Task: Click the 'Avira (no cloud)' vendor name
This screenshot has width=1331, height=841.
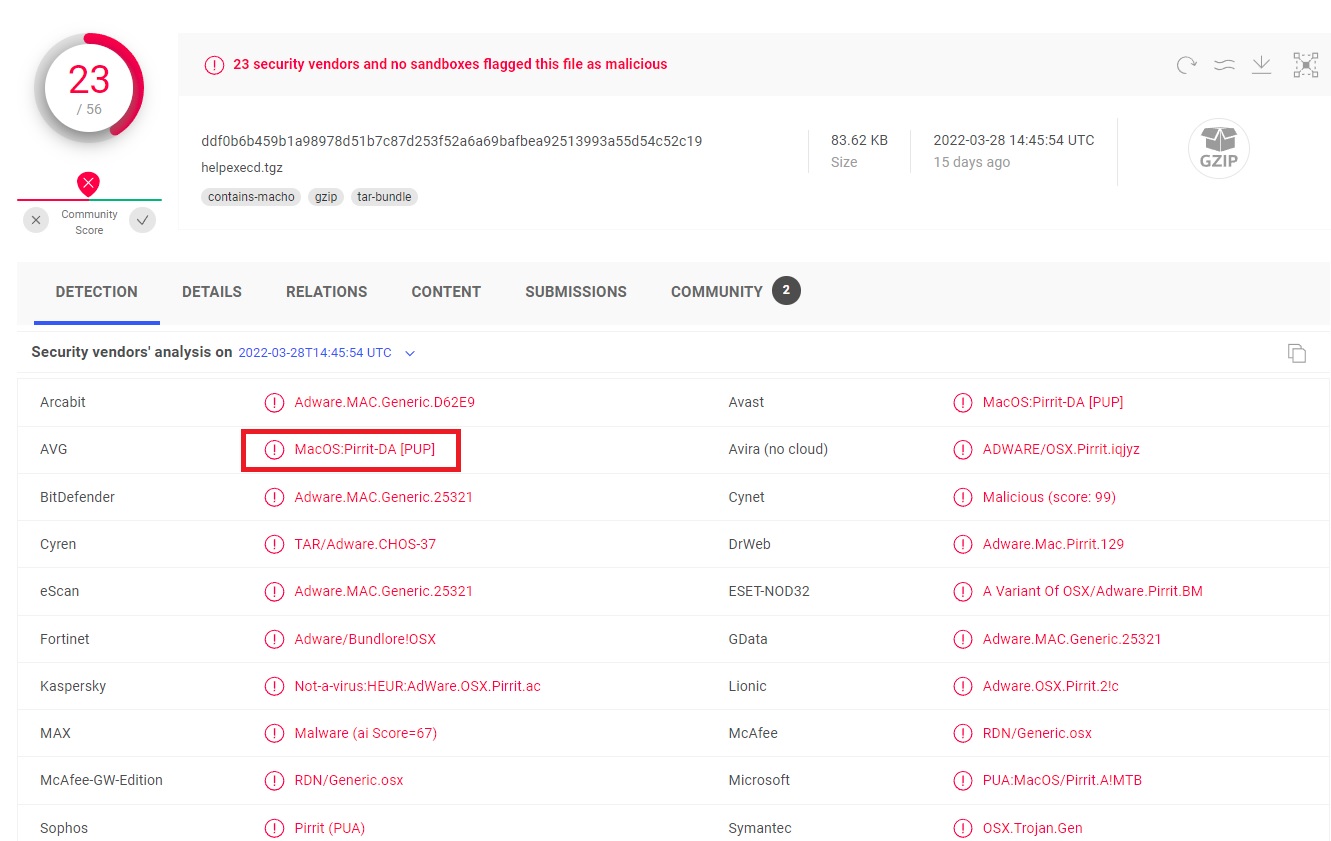Action: coord(778,449)
